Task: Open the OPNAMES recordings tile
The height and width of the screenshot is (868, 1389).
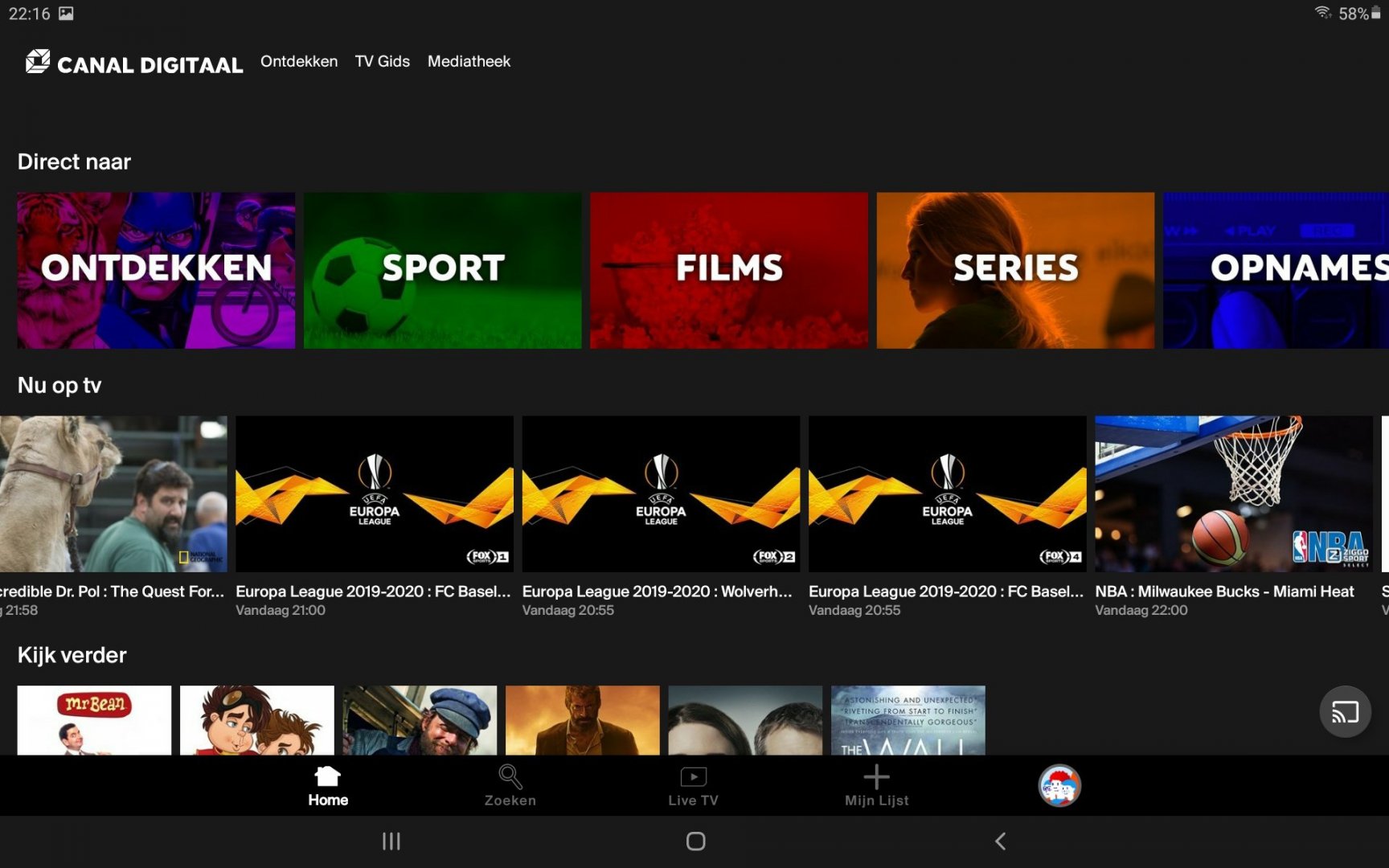Action: point(1276,270)
